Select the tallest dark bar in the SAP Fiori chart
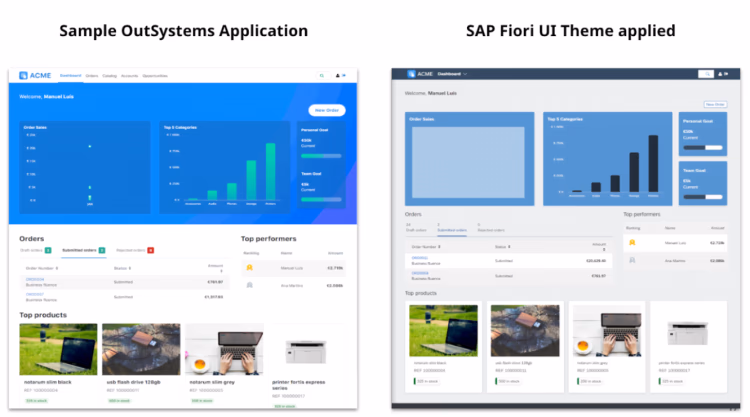750x417 pixels. [x=653, y=164]
